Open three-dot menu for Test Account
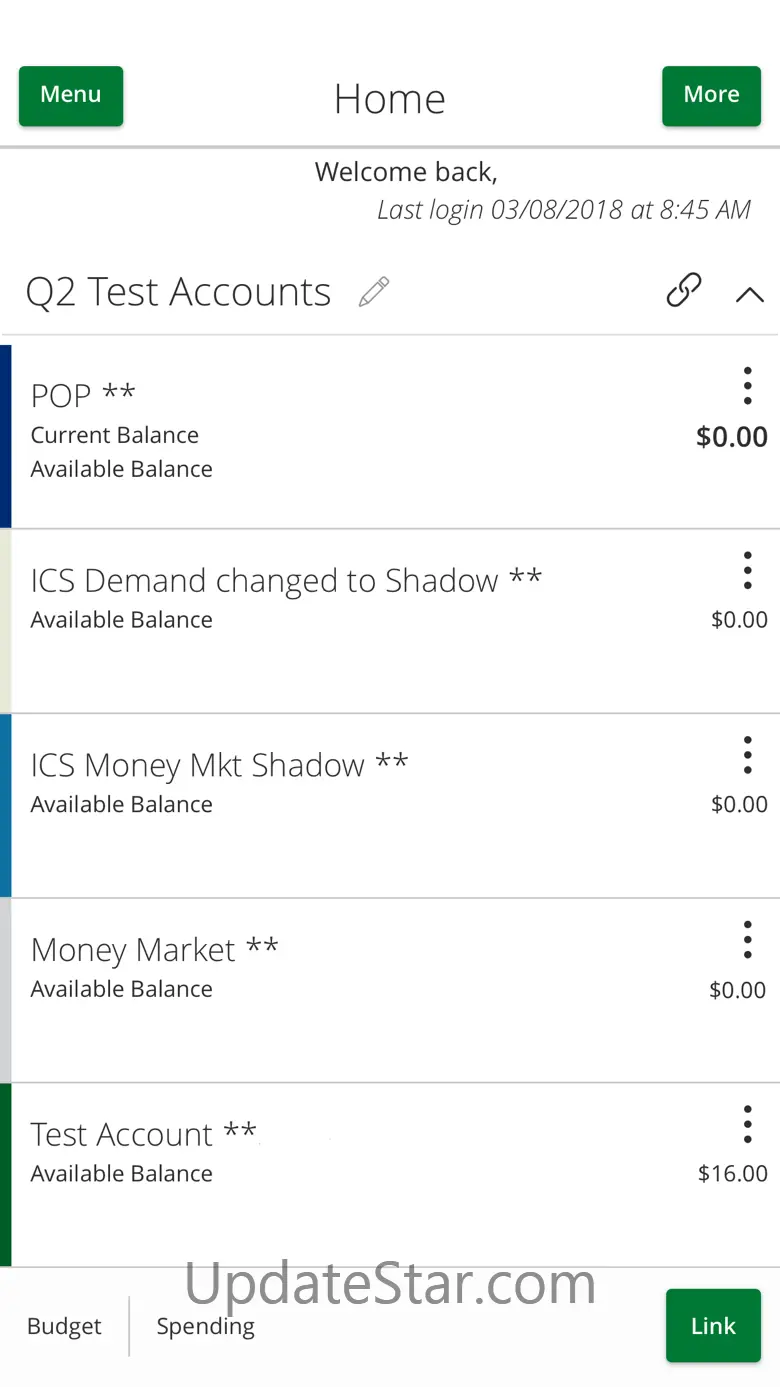780x1387 pixels. (x=747, y=1125)
